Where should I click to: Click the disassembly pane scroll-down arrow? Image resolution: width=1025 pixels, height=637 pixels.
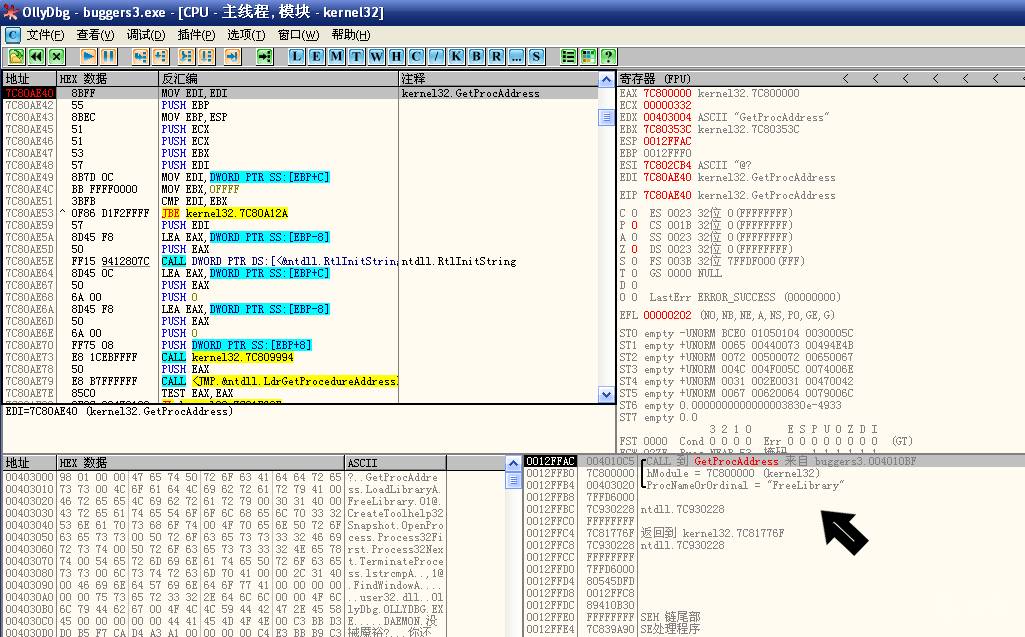[x=606, y=394]
